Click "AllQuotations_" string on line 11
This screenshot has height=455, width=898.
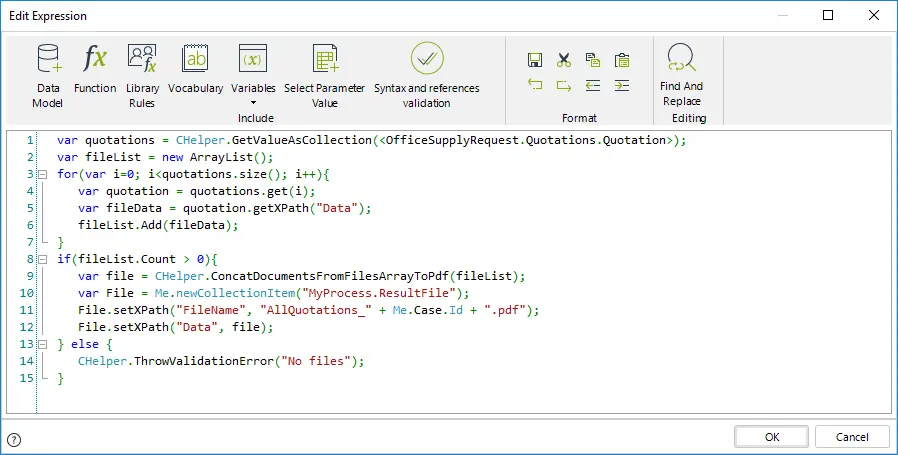316,310
